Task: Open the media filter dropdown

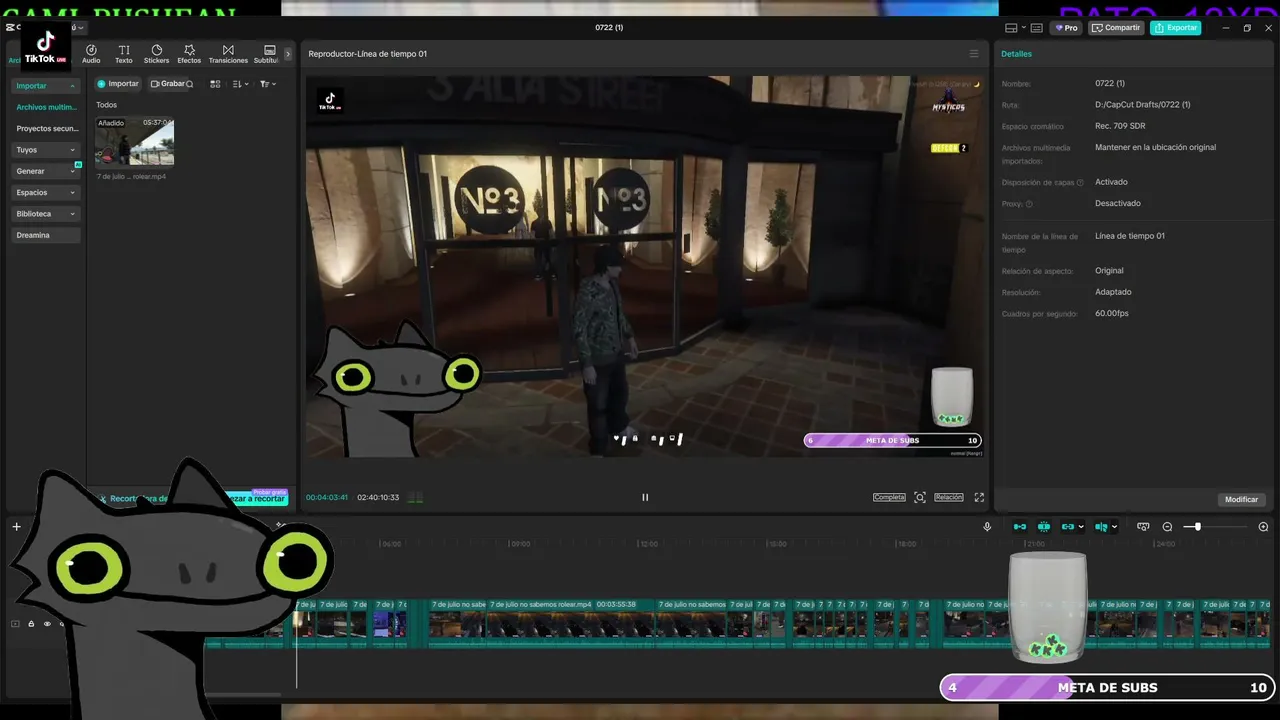Action: pyautogui.click(x=268, y=84)
